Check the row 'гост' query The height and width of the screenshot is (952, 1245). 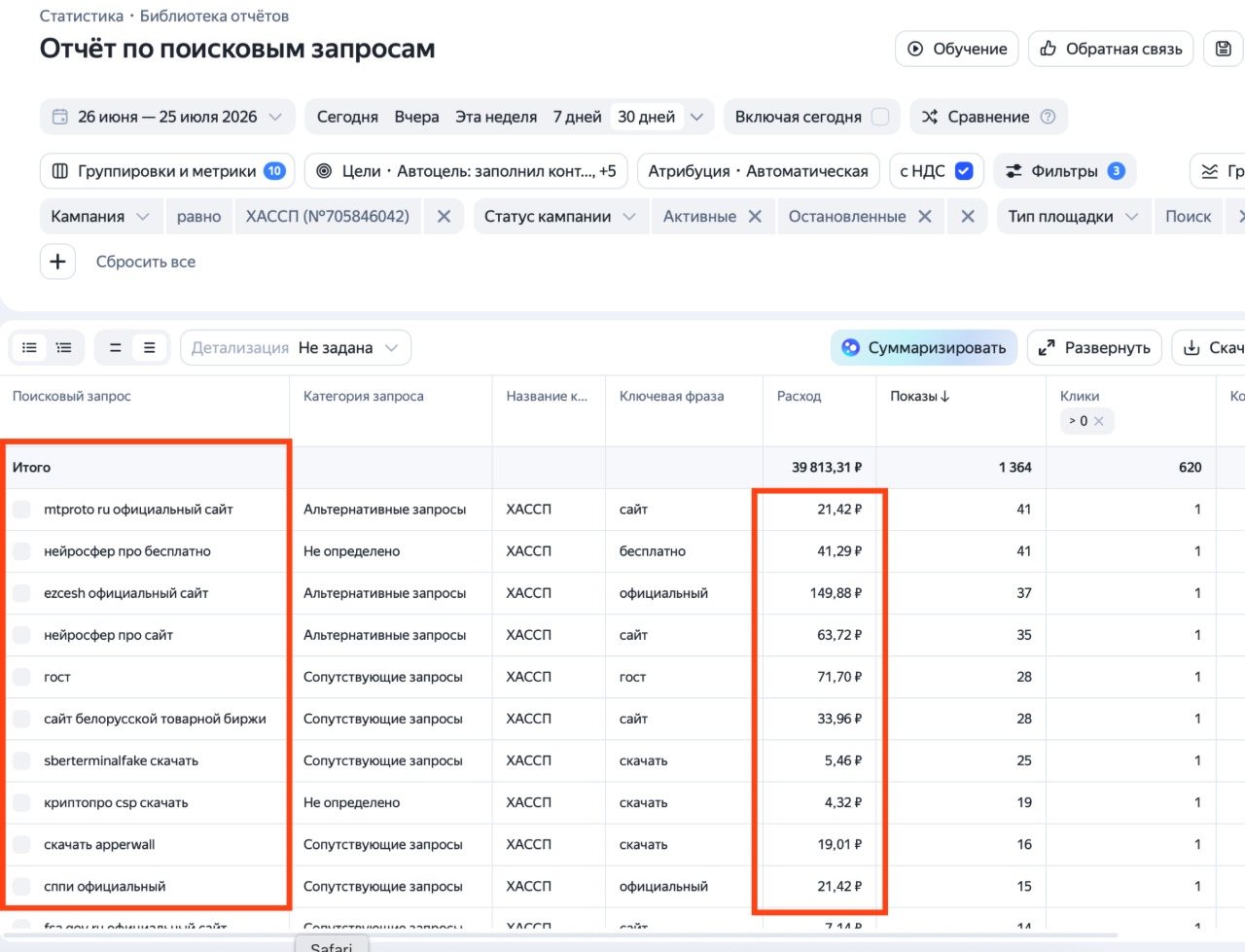[21, 677]
